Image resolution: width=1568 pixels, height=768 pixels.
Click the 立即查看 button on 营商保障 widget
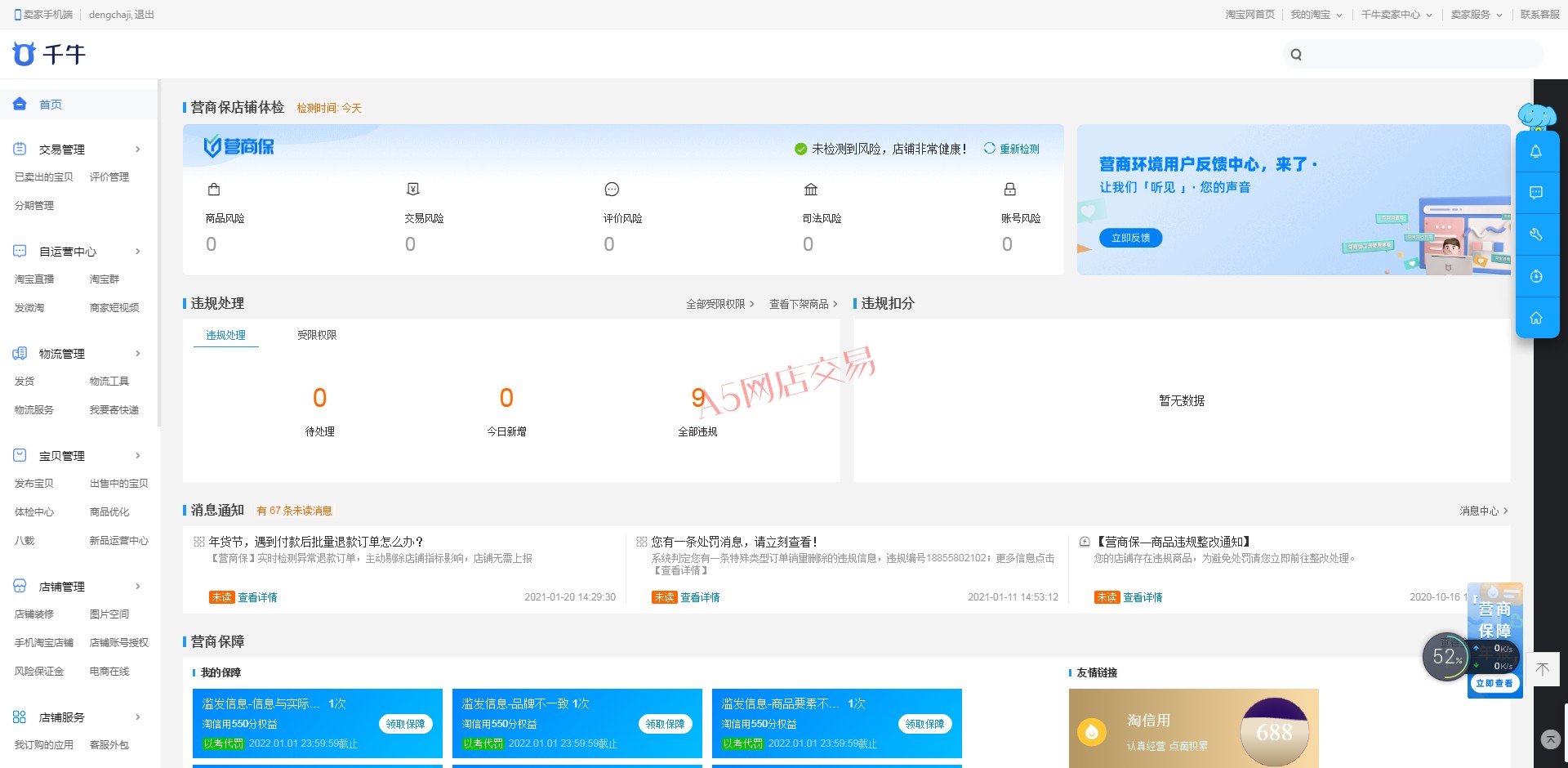[1494, 683]
